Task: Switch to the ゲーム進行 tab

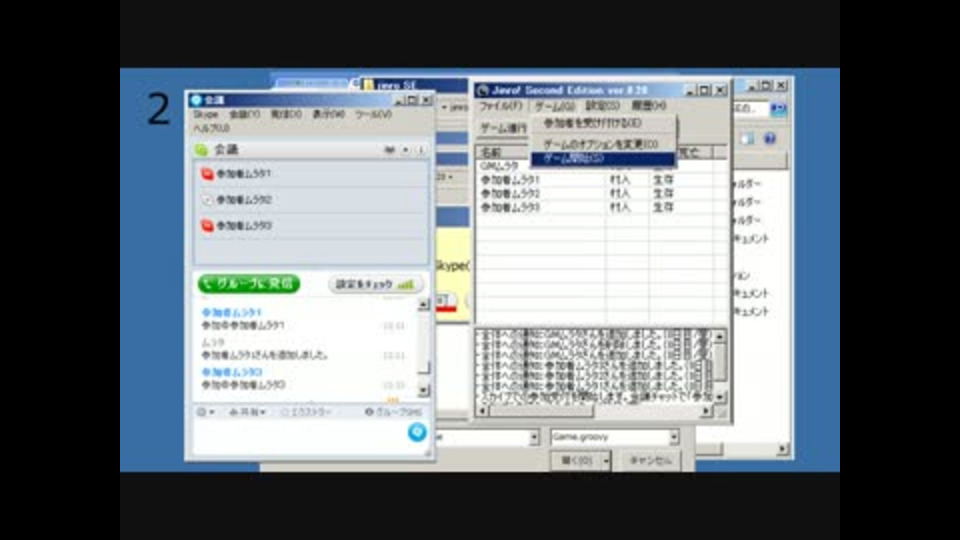Action: click(503, 129)
